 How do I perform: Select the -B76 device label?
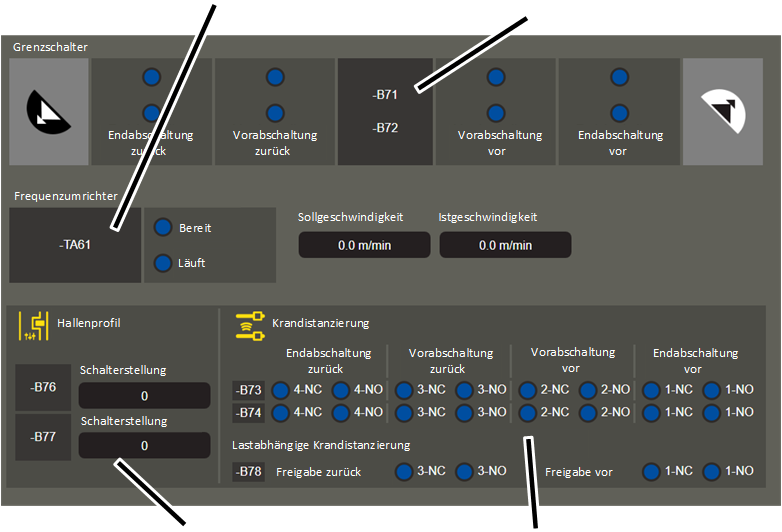pos(43,388)
